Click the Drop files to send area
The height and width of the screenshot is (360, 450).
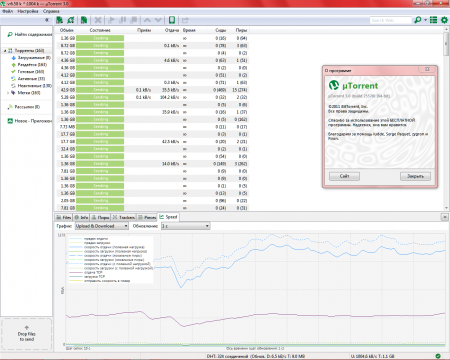coord(27,334)
